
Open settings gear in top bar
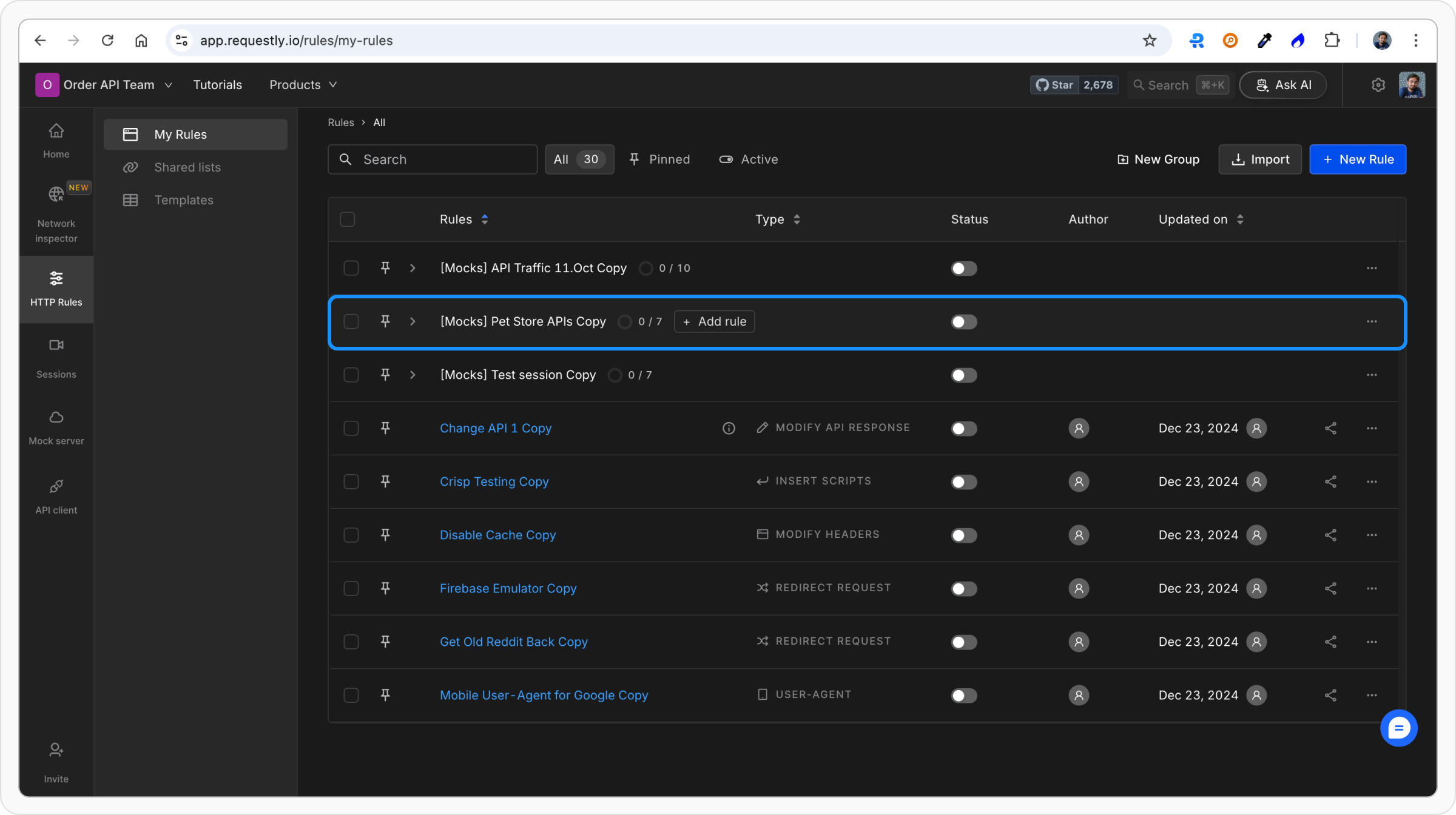[x=1378, y=85]
